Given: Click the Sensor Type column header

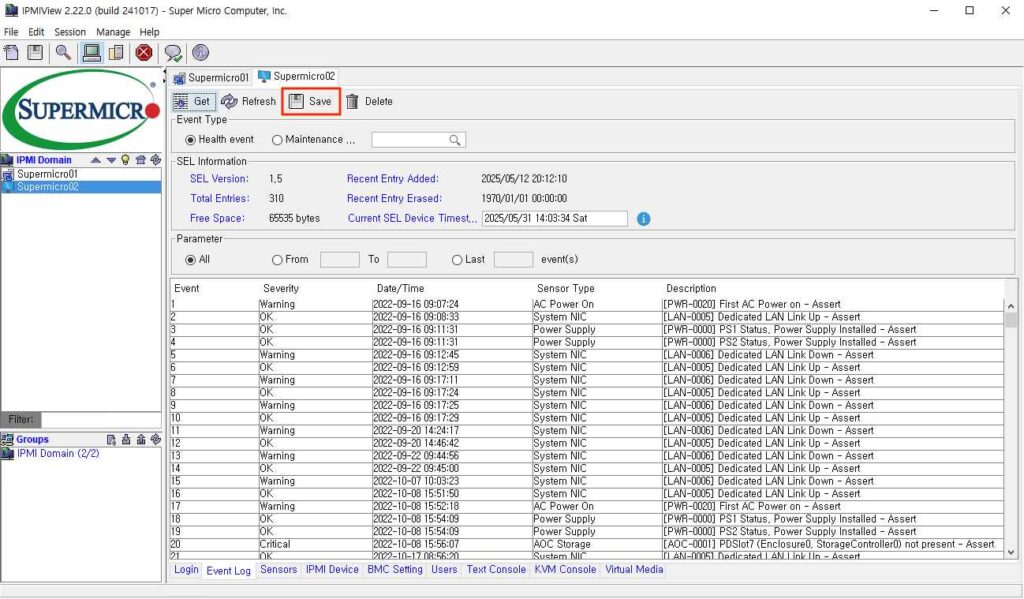Looking at the screenshot, I should [566, 289].
